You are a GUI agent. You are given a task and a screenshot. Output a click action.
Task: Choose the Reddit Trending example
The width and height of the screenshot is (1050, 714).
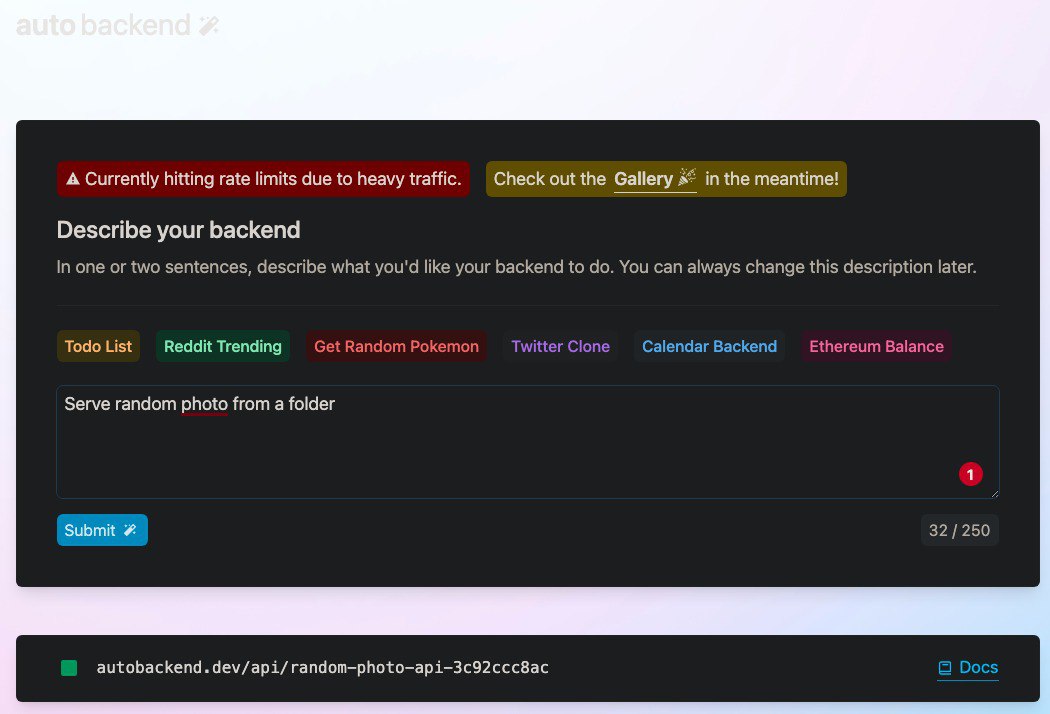223,346
